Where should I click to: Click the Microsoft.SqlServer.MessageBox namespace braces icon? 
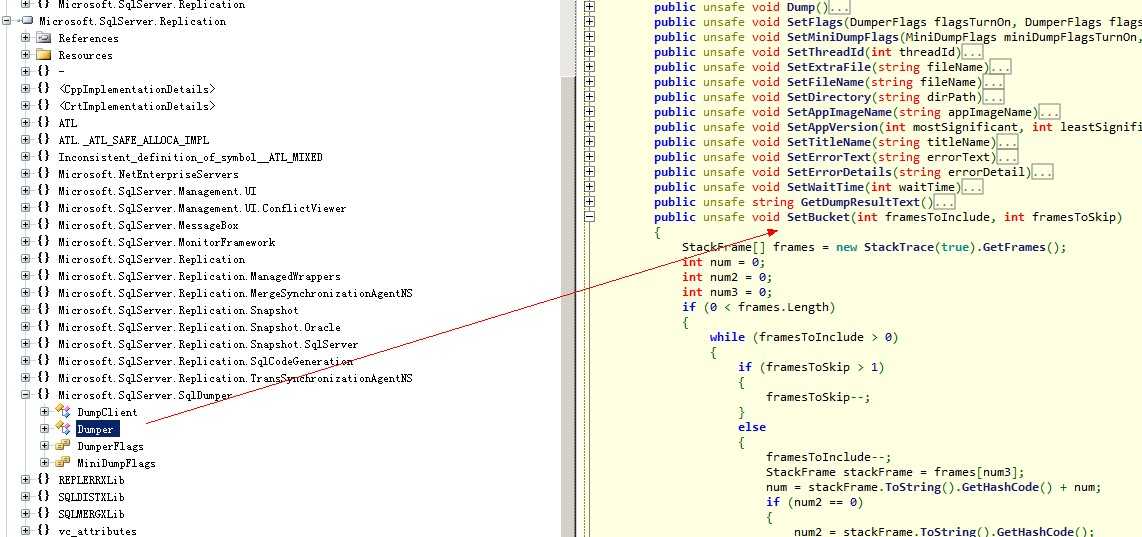pyautogui.click(x=44, y=225)
